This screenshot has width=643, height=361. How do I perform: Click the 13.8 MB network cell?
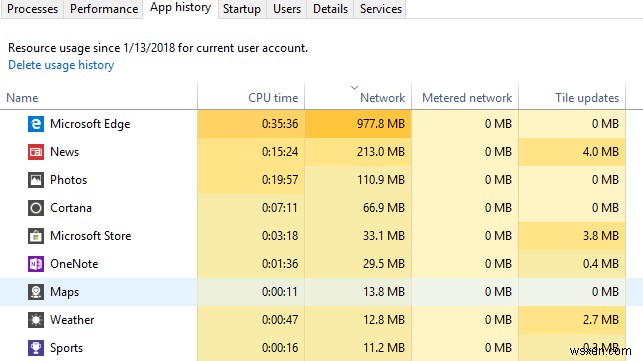click(358, 292)
